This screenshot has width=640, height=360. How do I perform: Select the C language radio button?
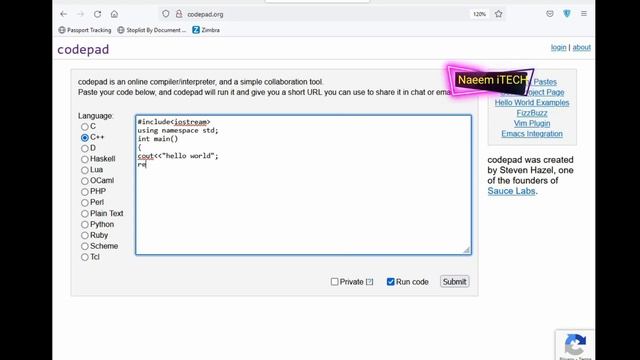tap(84, 127)
